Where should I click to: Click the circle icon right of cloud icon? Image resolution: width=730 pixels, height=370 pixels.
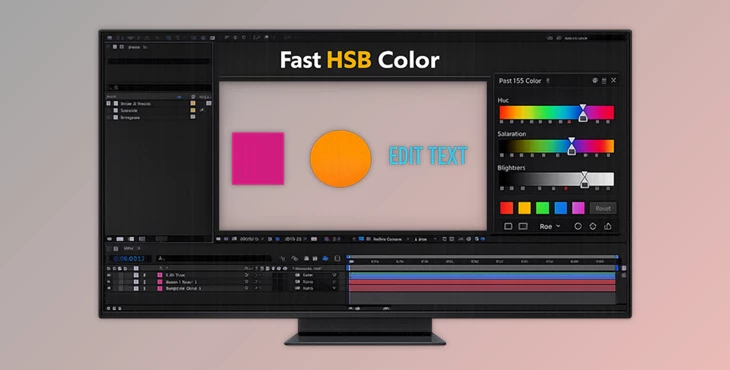pos(337,258)
